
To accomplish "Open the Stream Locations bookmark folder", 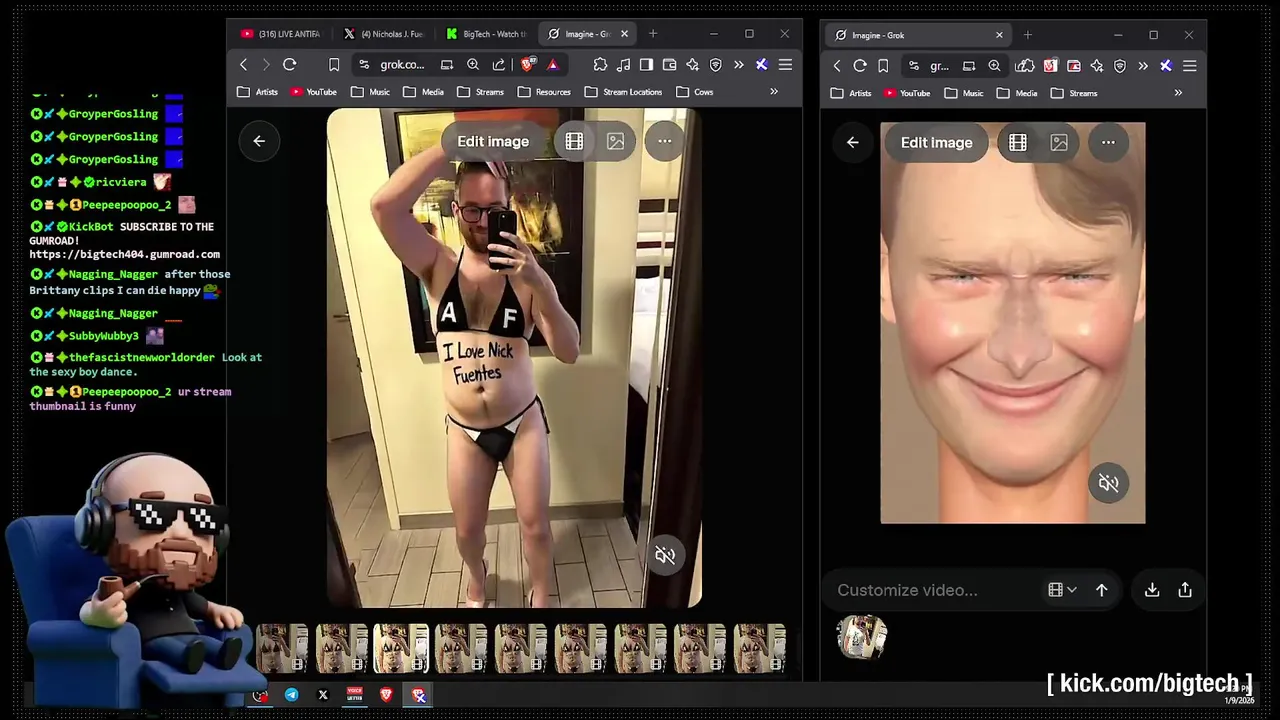I will [623, 92].
